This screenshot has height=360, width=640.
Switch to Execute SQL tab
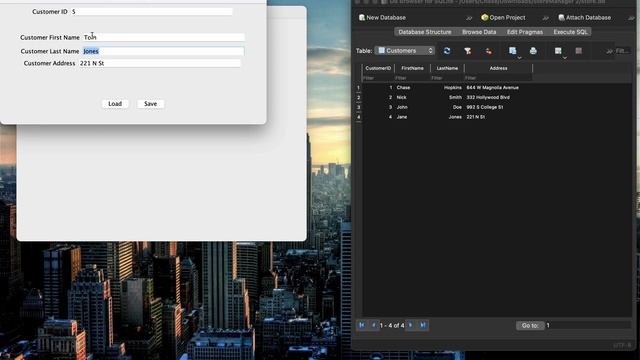point(570,32)
